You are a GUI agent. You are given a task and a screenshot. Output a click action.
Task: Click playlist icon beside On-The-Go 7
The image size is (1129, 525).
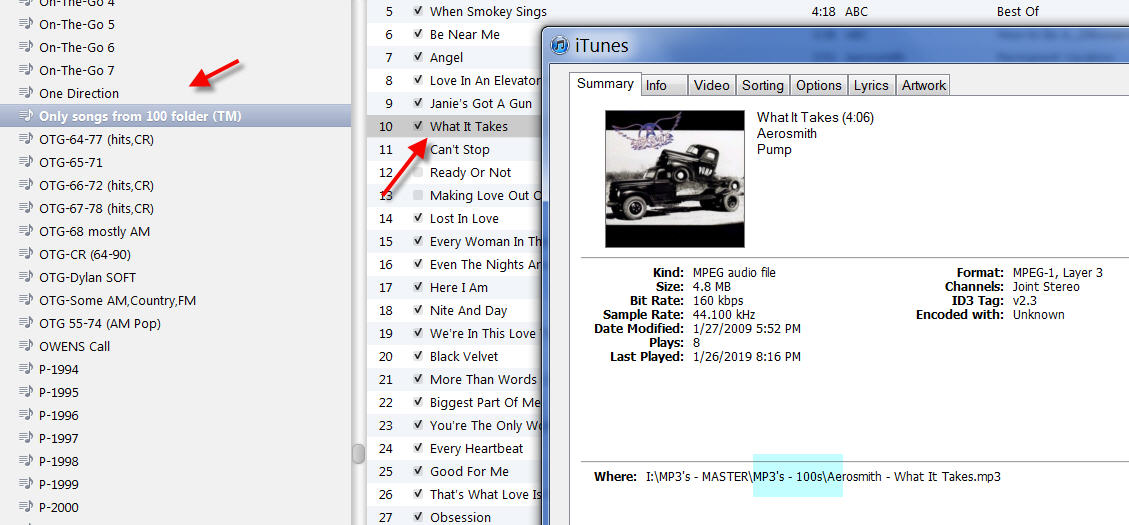point(27,70)
